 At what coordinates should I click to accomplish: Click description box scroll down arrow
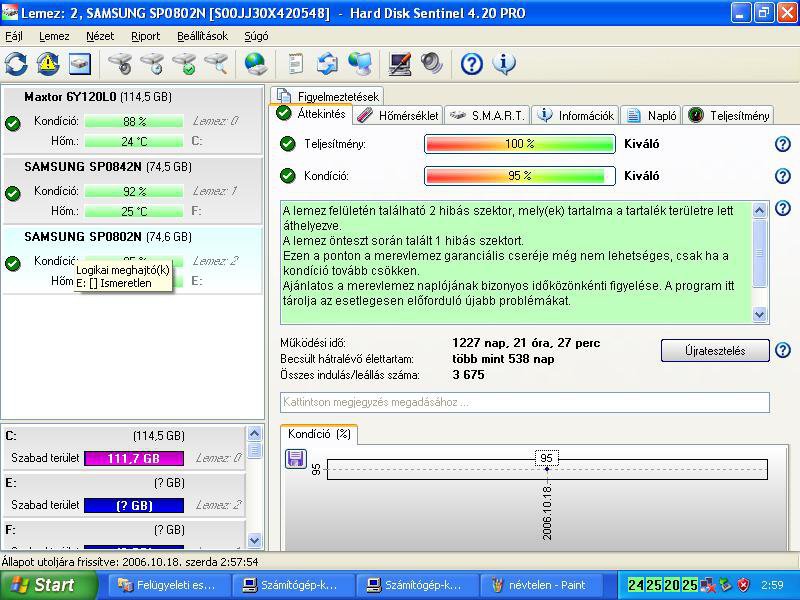tap(759, 314)
